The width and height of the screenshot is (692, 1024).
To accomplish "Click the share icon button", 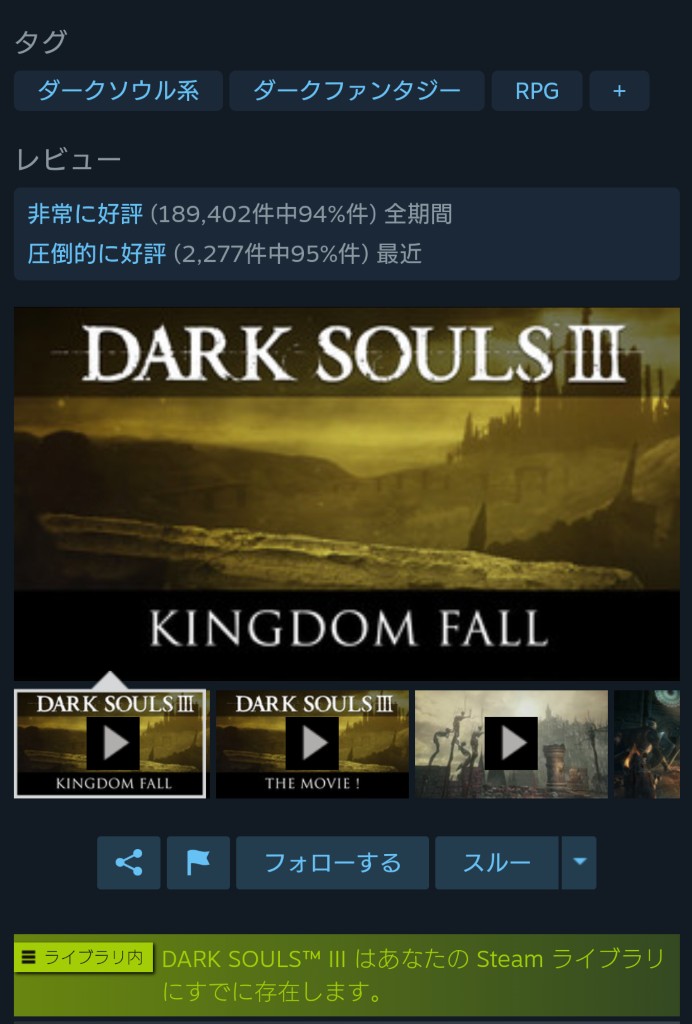I will [129, 863].
